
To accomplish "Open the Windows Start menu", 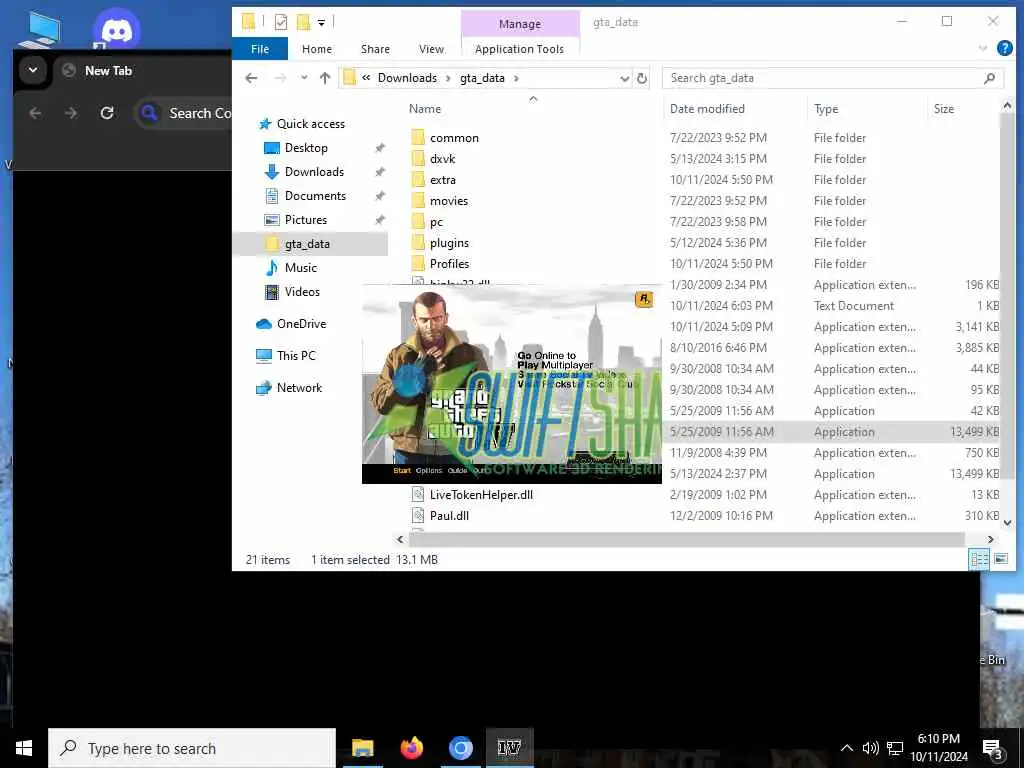I will pyautogui.click(x=24, y=748).
